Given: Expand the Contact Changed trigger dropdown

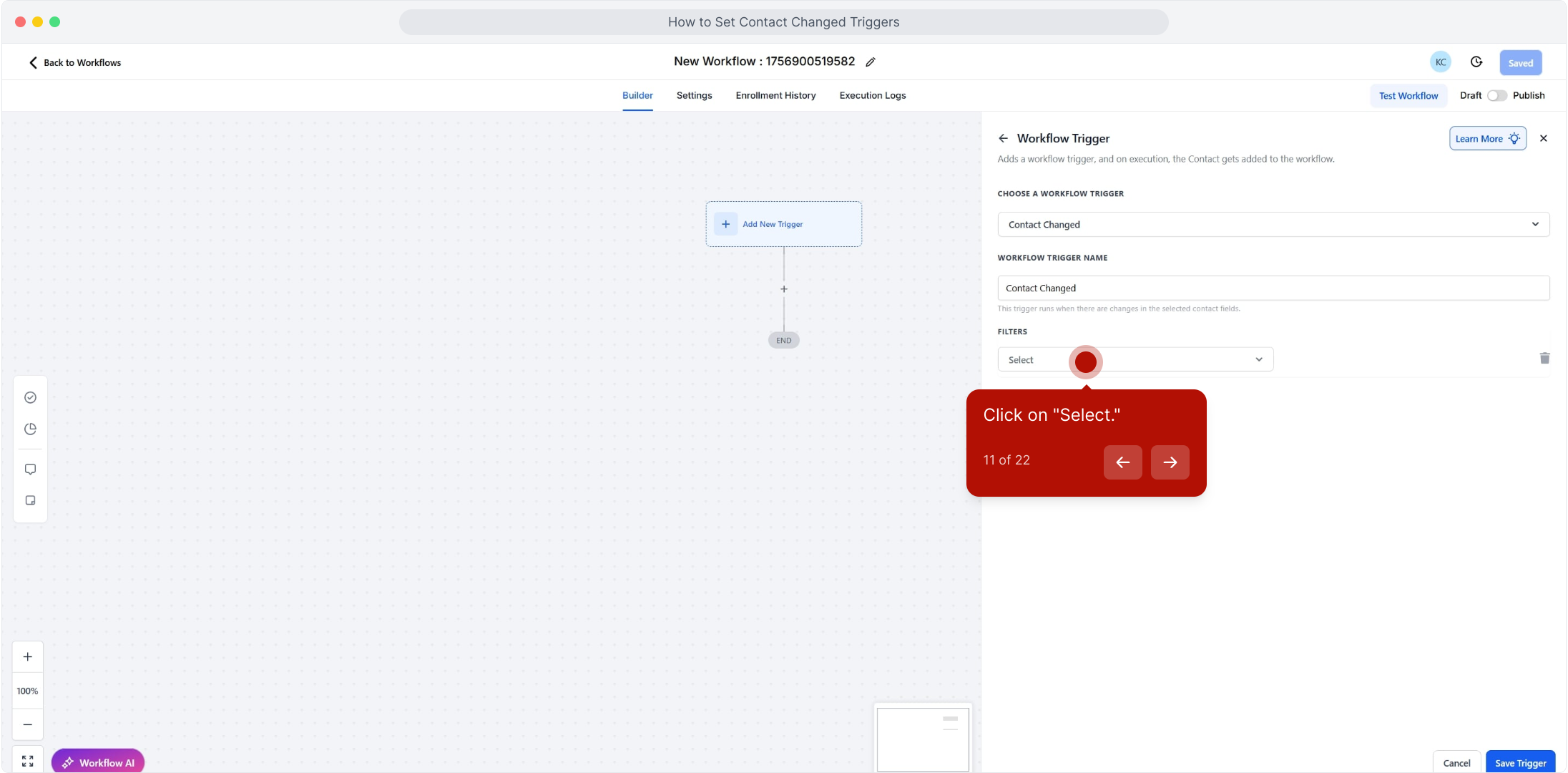Looking at the screenshot, I should 1273,225.
